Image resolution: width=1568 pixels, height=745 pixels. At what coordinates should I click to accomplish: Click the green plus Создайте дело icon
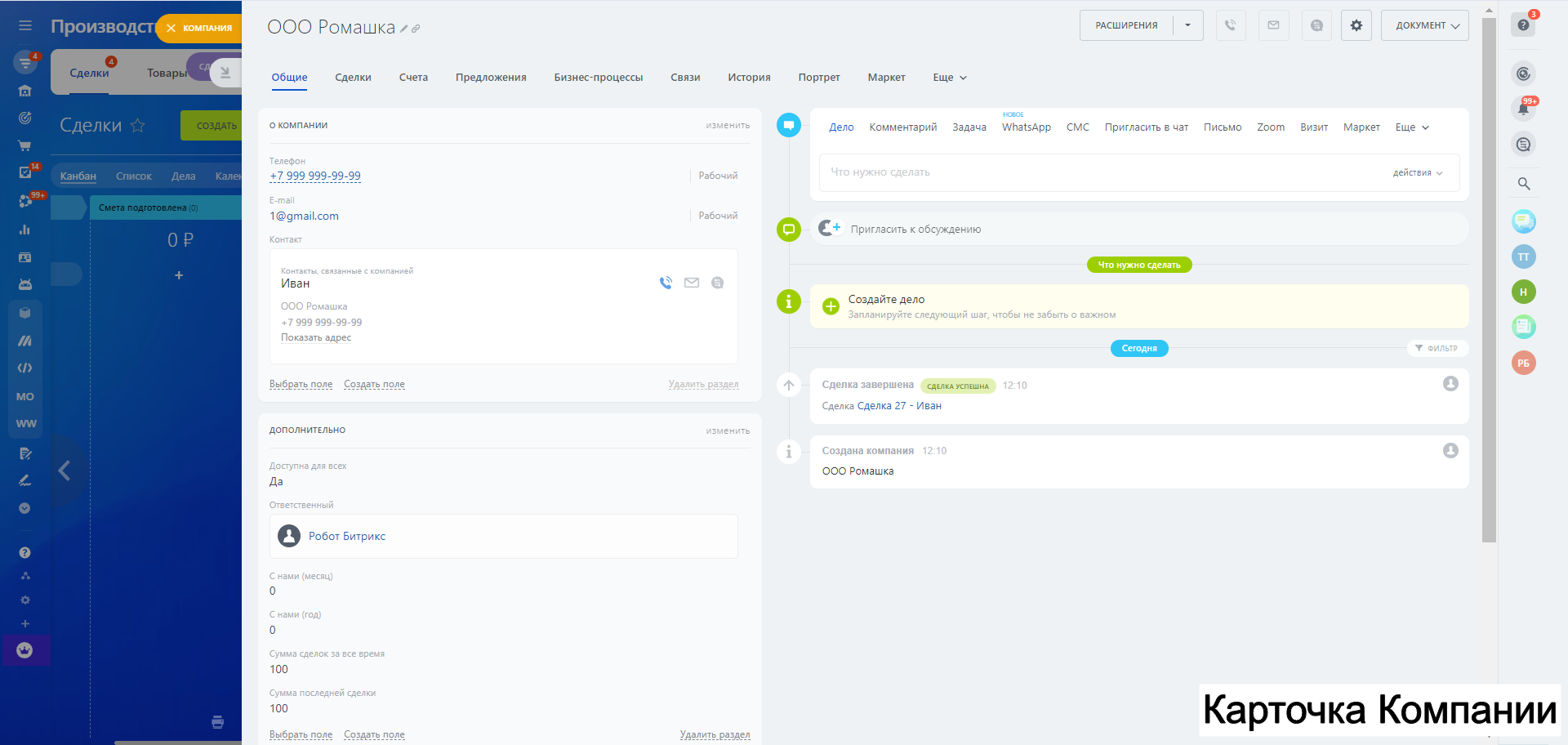coord(831,306)
